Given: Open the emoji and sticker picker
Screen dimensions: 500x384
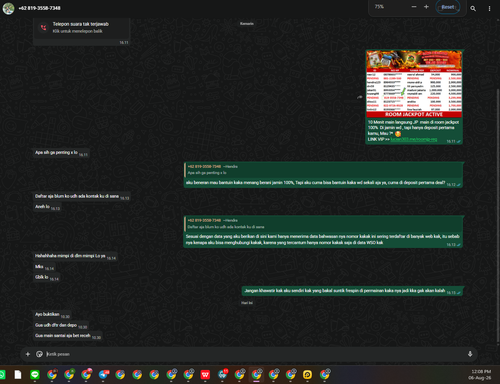Looking at the screenshot, I should pyautogui.click(x=39, y=354).
